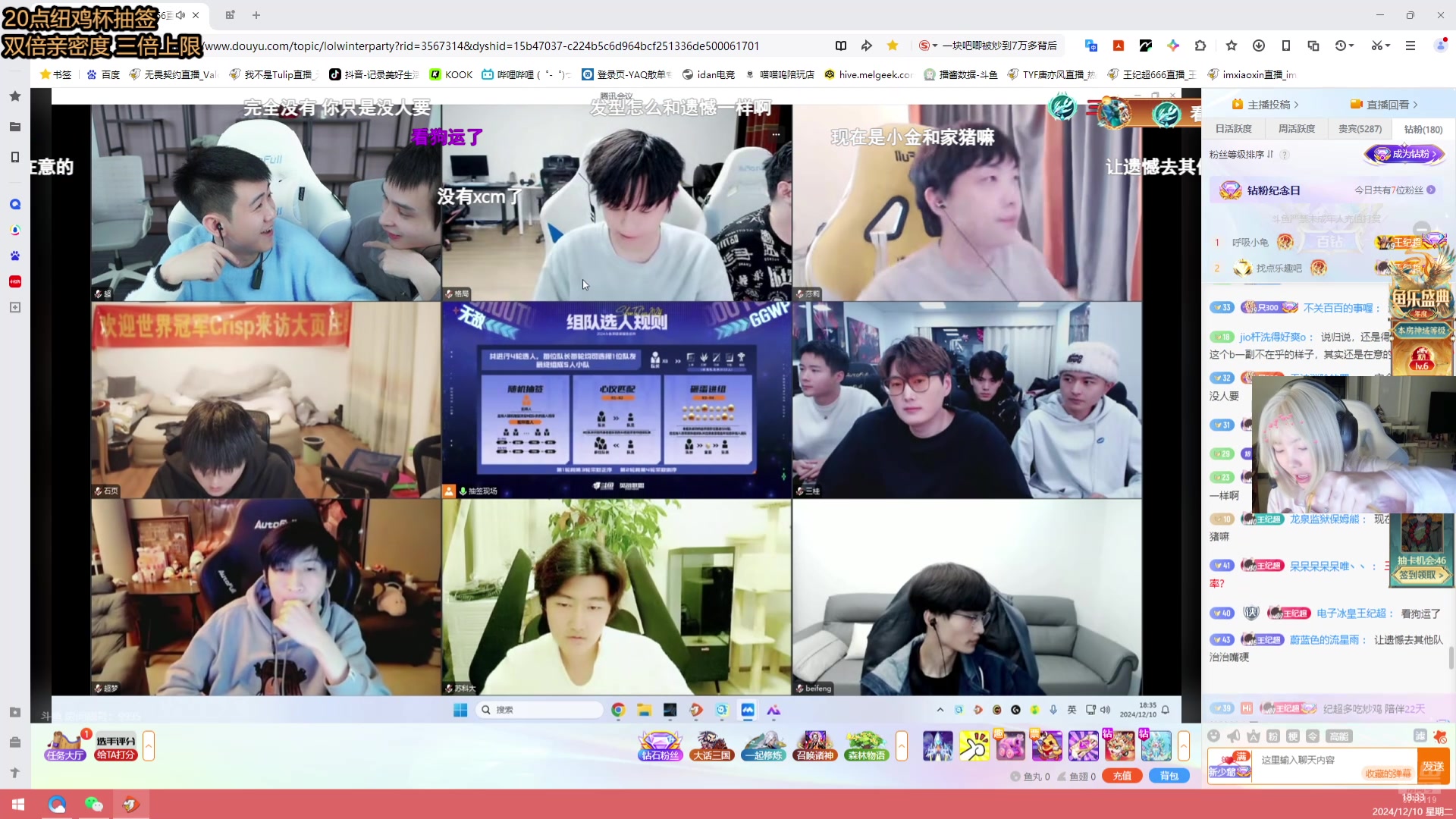This screenshot has height=819, width=1456.
Task: Mute the tab using the speaker icon
Action: point(180,15)
